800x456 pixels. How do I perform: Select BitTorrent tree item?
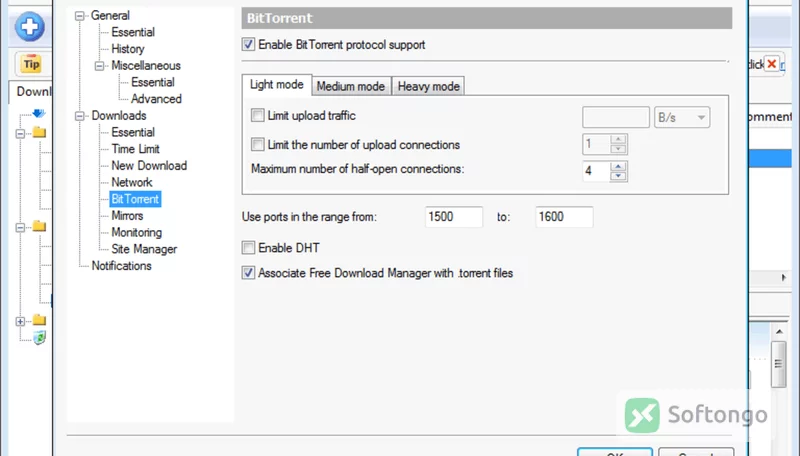tap(135, 199)
